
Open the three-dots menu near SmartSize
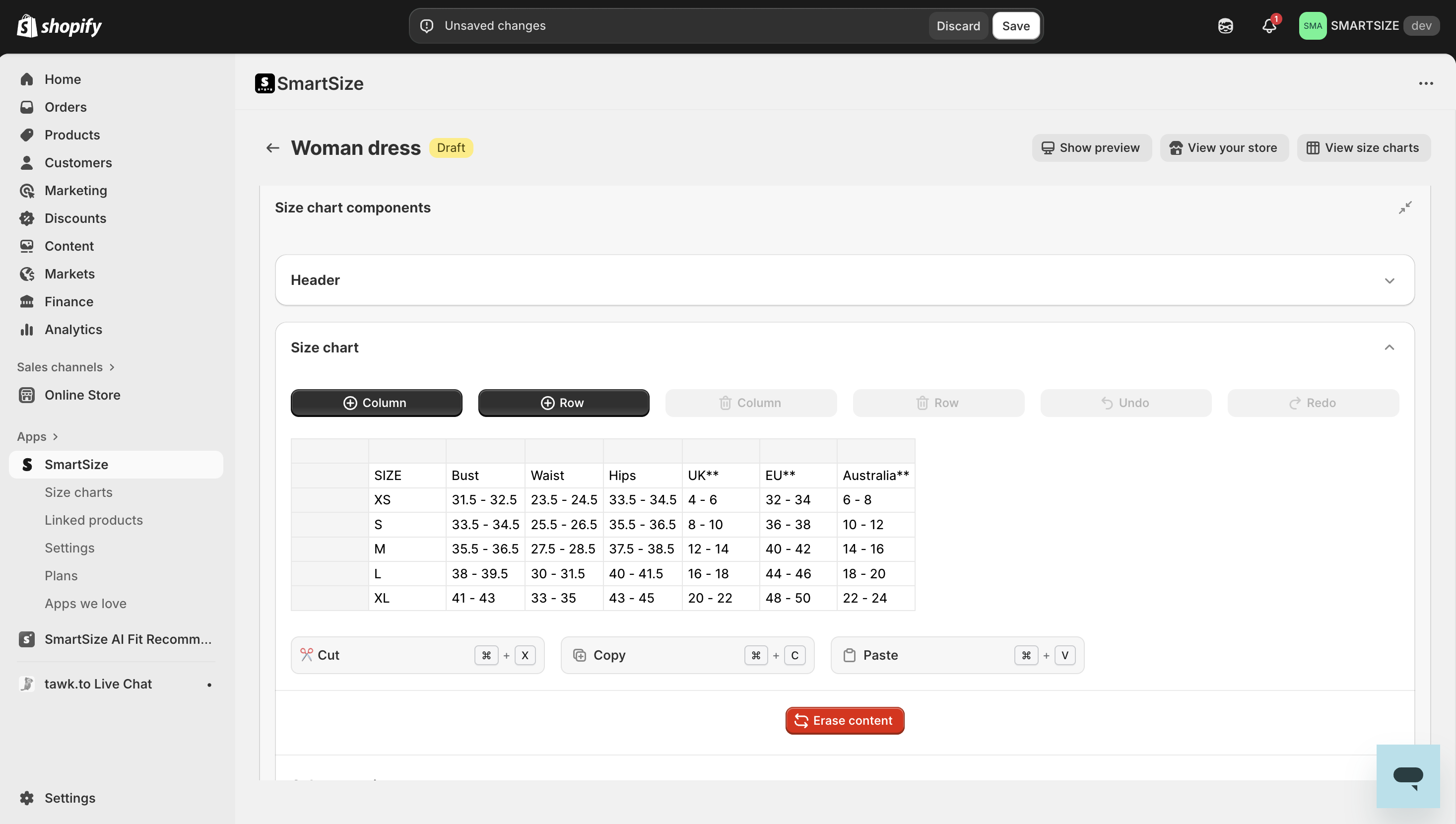pos(1425,84)
